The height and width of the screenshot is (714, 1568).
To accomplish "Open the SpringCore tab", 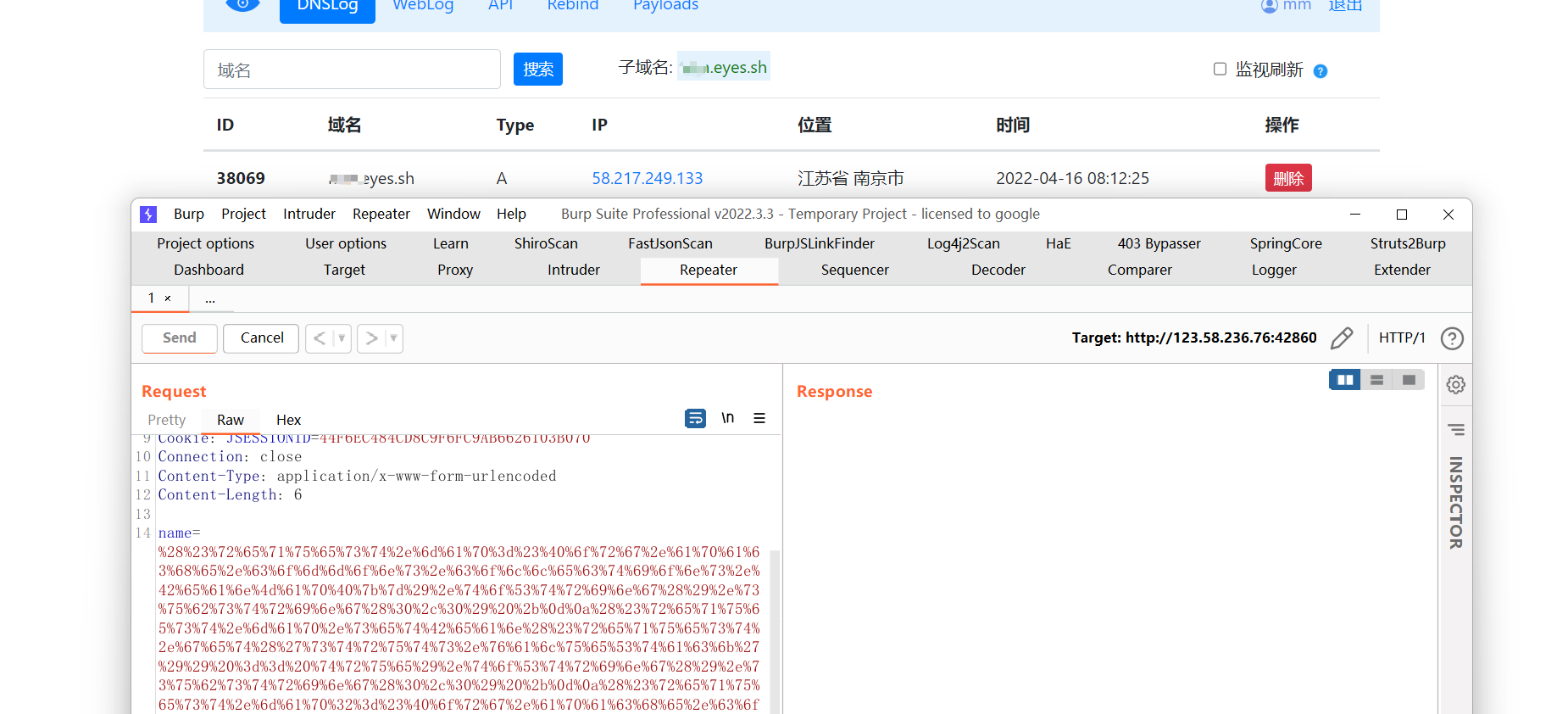I will pyautogui.click(x=1286, y=243).
